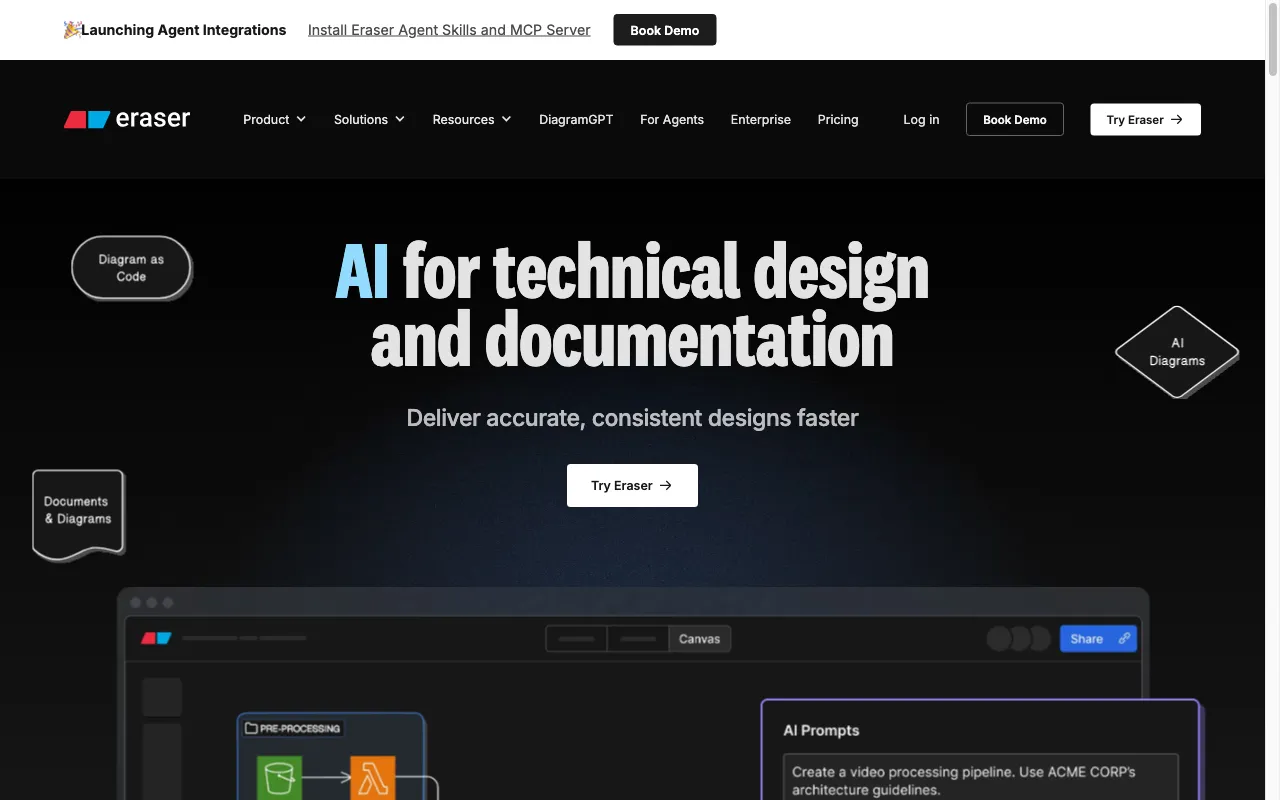Click the Diagram as Code badge

tap(131, 268)
